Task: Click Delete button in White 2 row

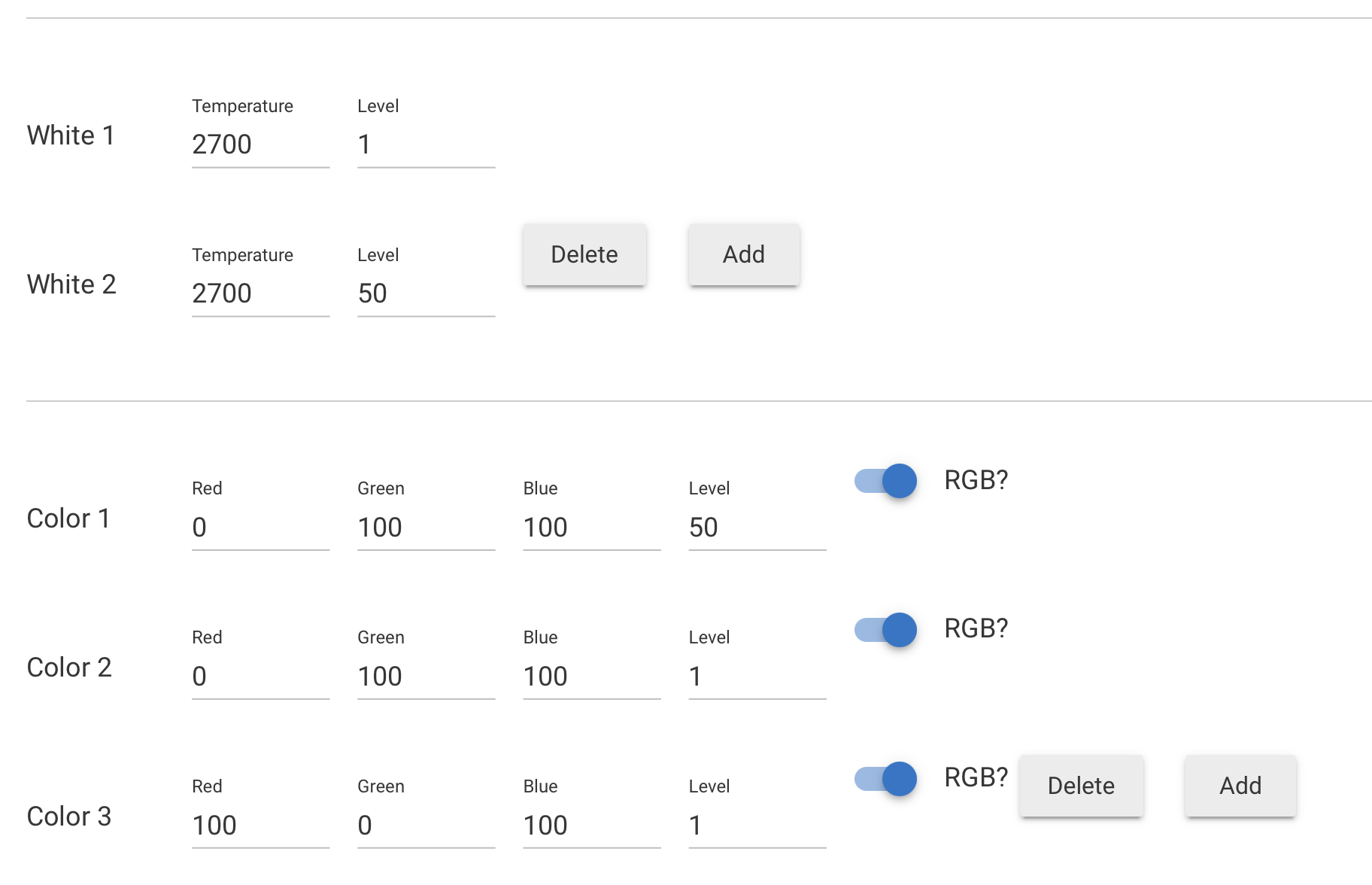Action: (x=584, y=254)
